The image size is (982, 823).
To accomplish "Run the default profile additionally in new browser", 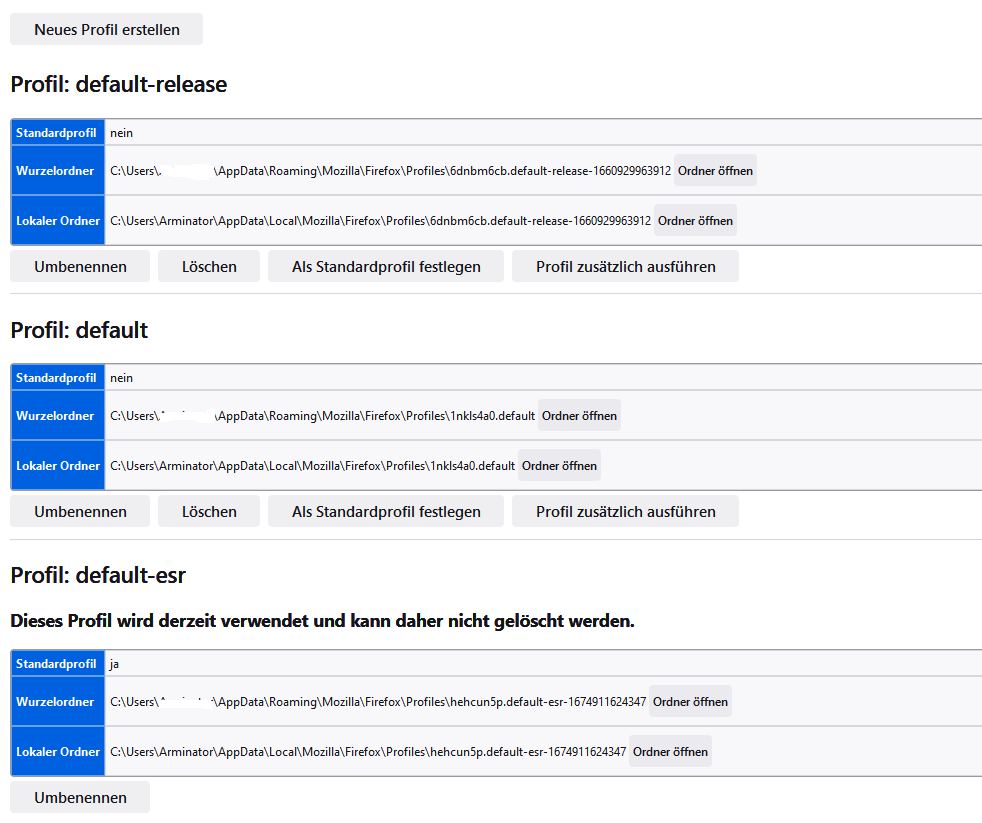I will 625,511.
